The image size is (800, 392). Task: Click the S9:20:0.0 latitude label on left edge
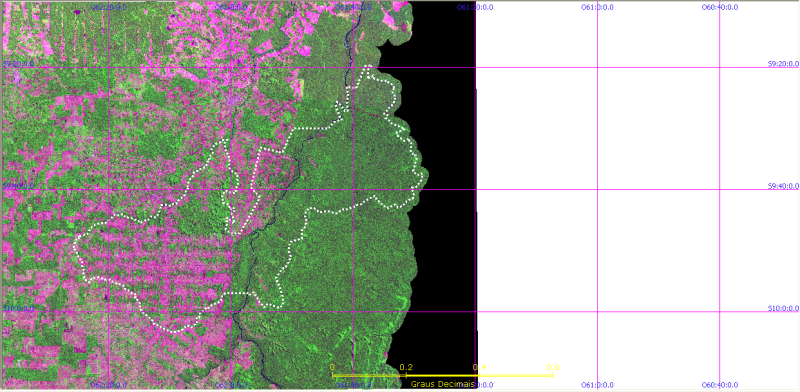pyautogui.click(x=19, y=64)
